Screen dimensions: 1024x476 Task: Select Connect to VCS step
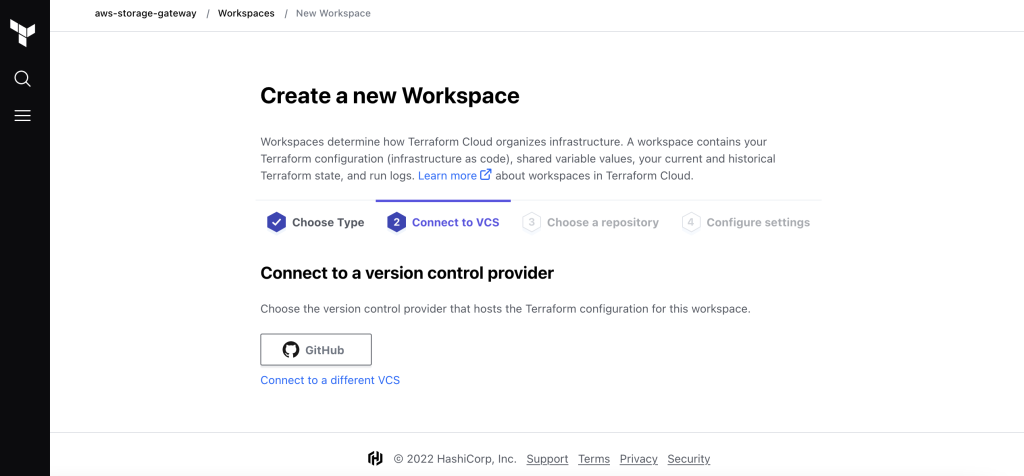pos(443,222)
